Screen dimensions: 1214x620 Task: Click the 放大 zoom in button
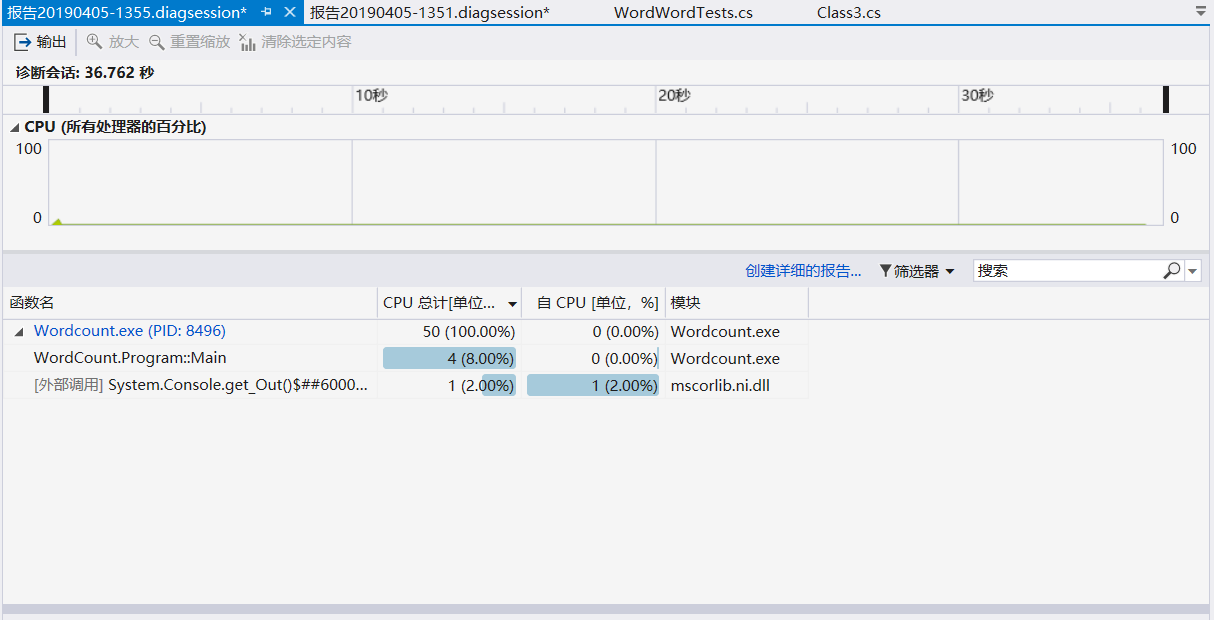113,42
